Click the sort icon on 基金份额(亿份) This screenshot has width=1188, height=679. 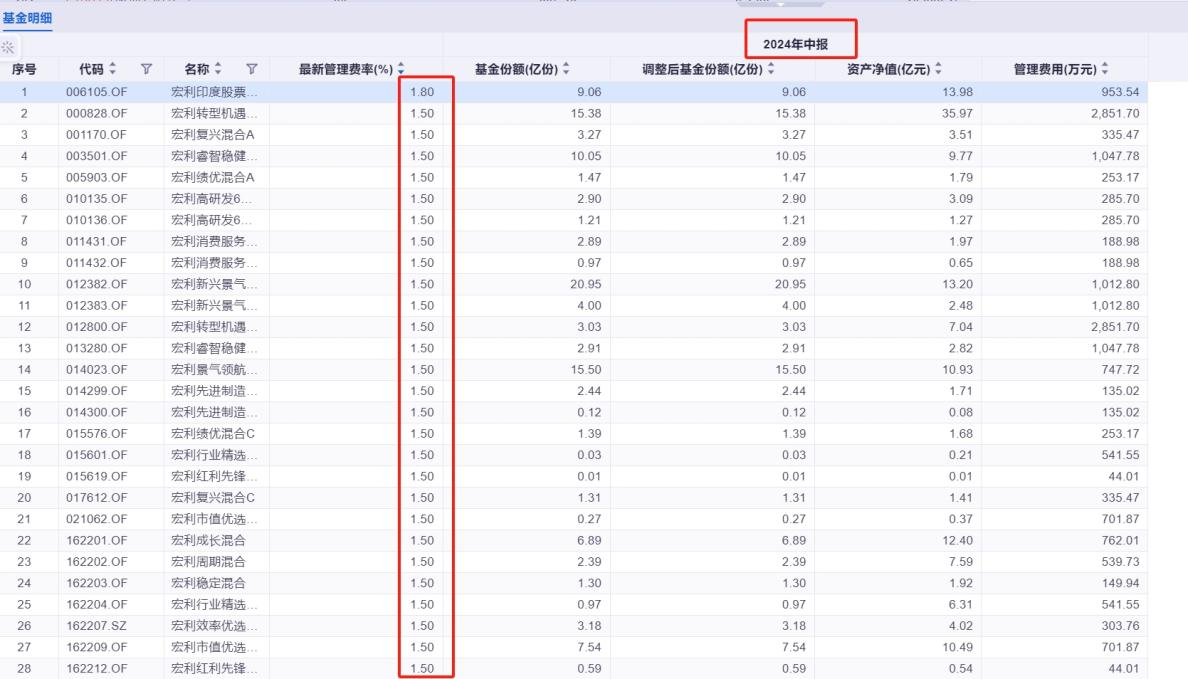pos(566,70)
